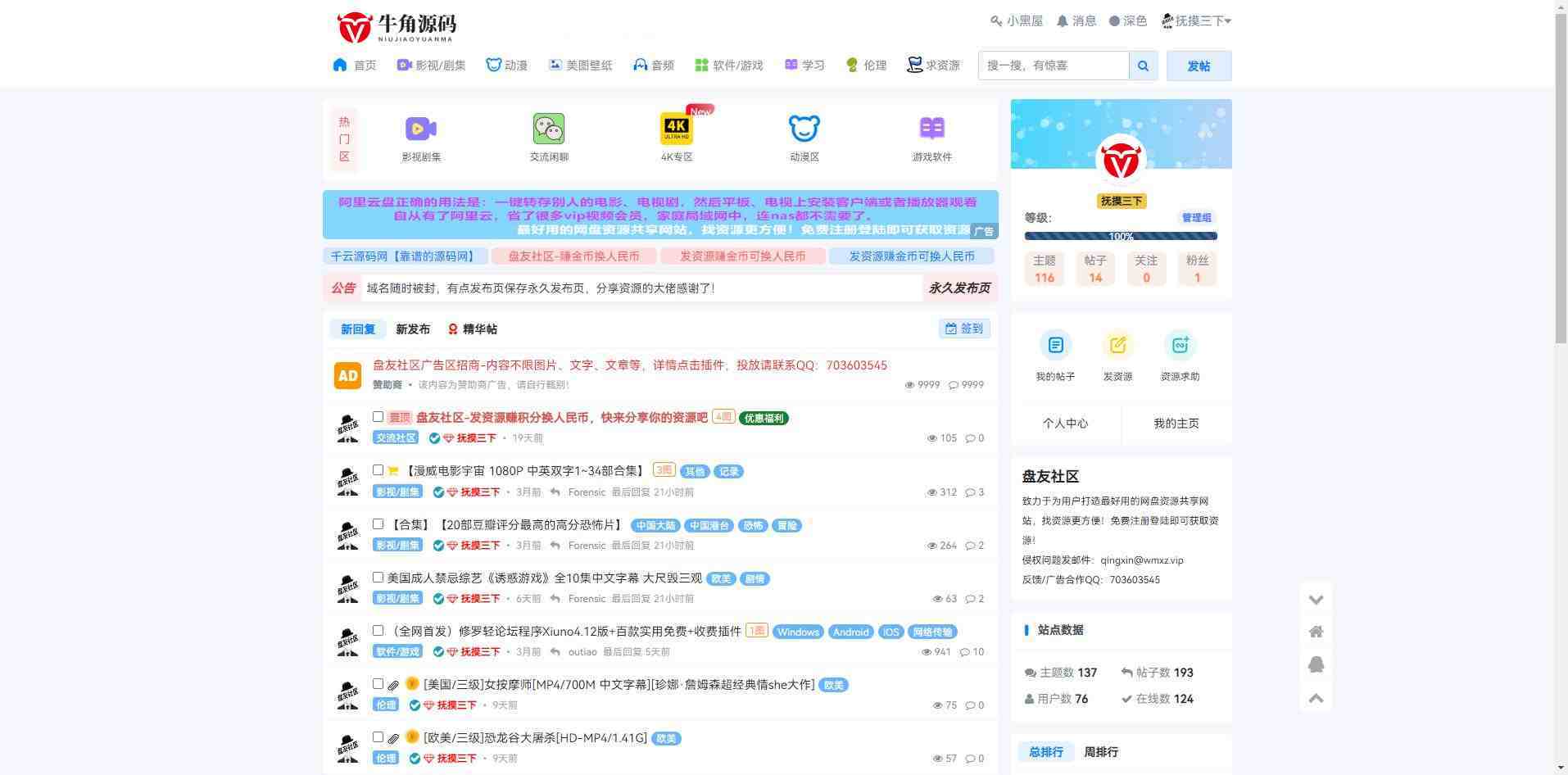Click the 我的帖子 icon

point(1055,345)
